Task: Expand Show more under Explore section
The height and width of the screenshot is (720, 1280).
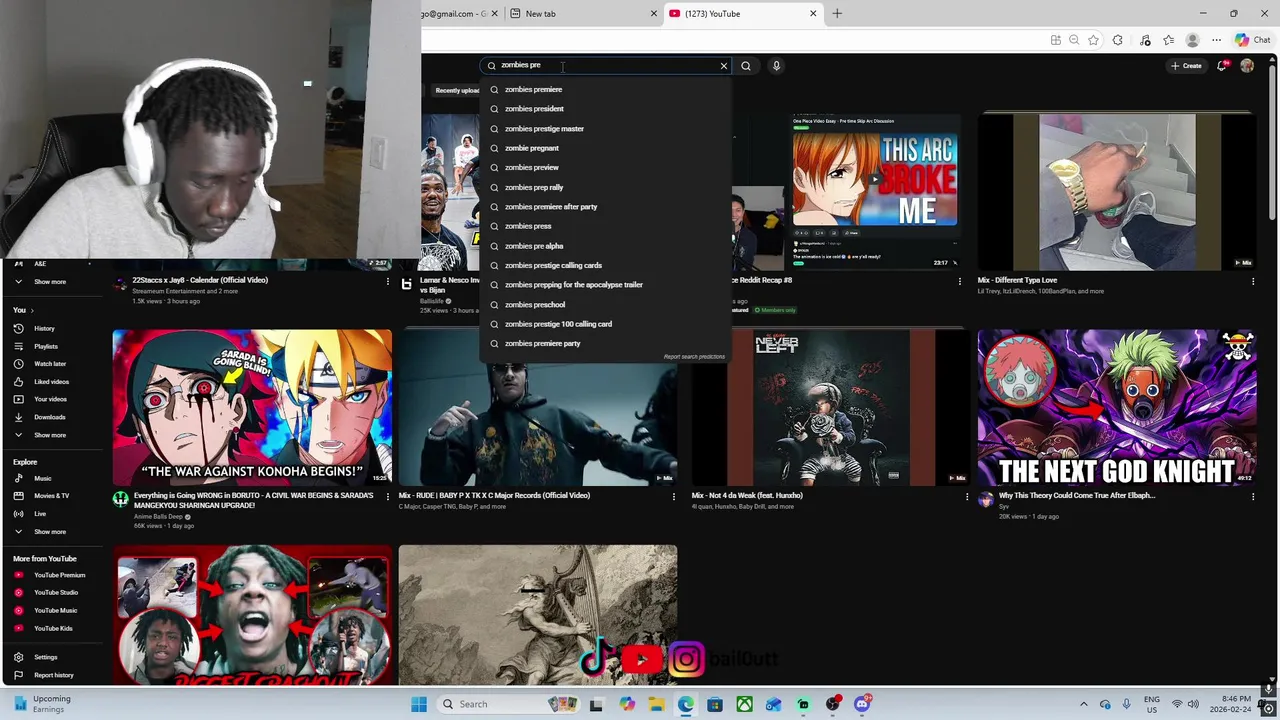Action: (x=49, y=532)
